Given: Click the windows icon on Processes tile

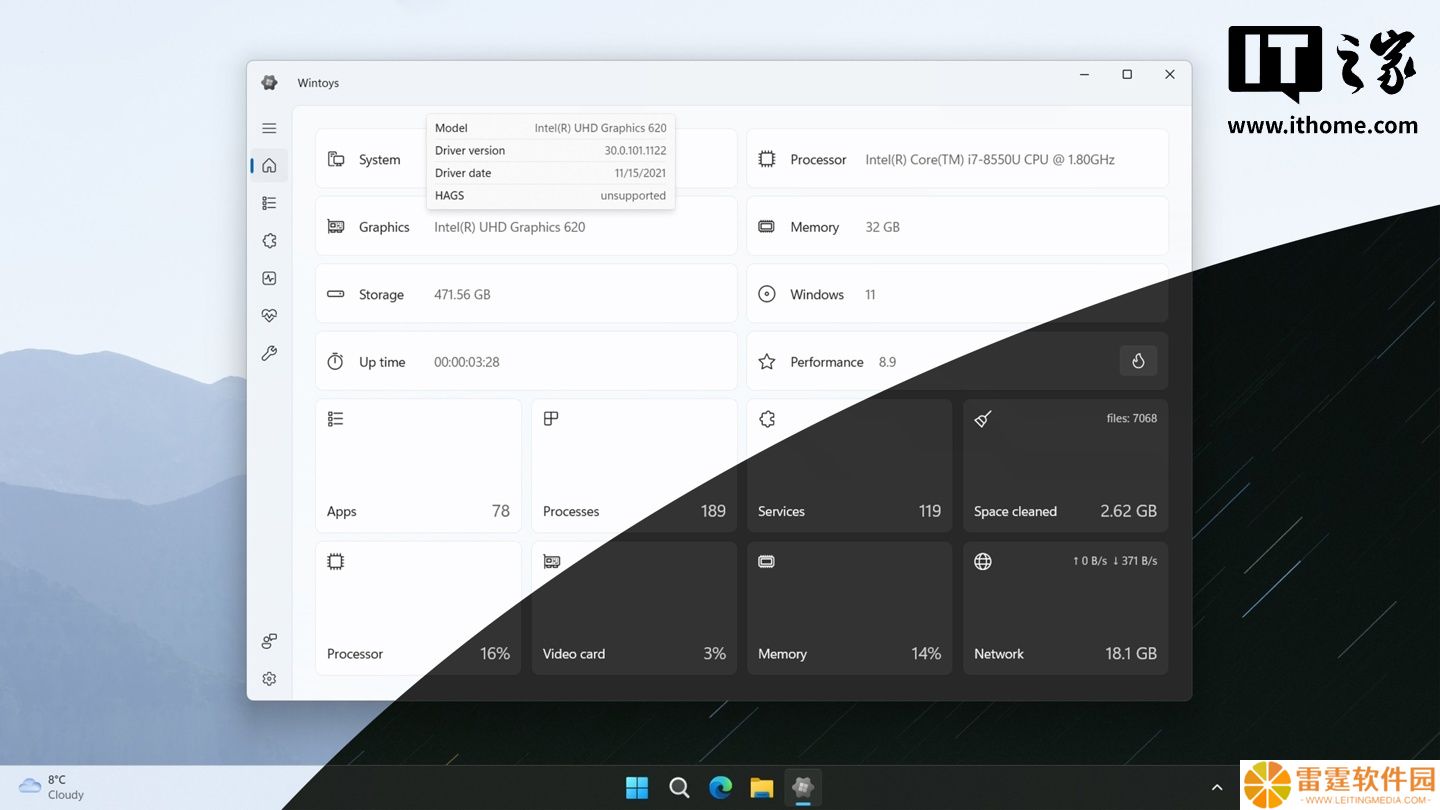Looking at the screenshot, I should pyautogui.click(x=551, y=419).
